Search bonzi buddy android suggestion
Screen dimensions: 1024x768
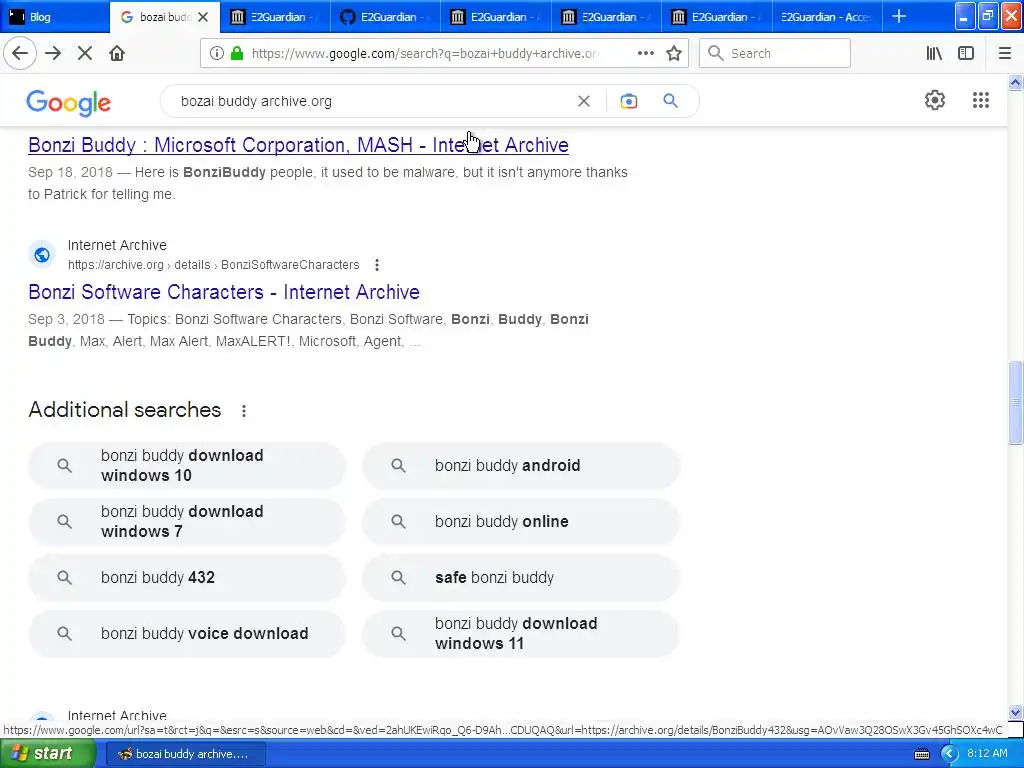point(520,466)
